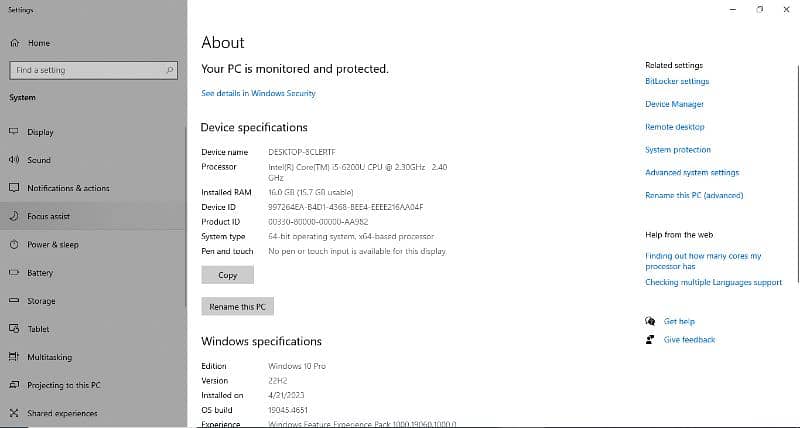Click the Focus assist moon icon

14,216
